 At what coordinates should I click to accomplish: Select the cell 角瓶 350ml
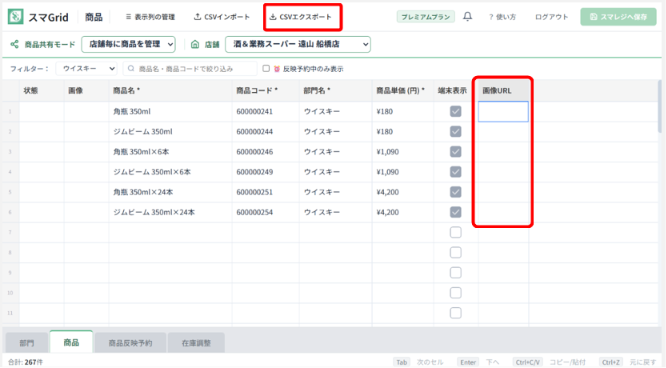pyautogui.click(x=170, y=111)
